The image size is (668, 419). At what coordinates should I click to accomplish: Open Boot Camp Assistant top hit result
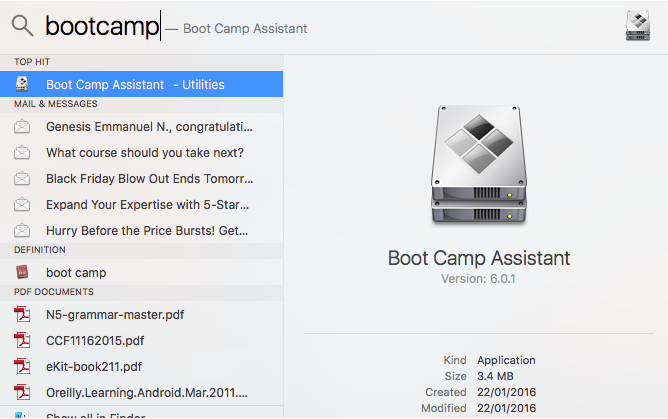click(141, 84)
